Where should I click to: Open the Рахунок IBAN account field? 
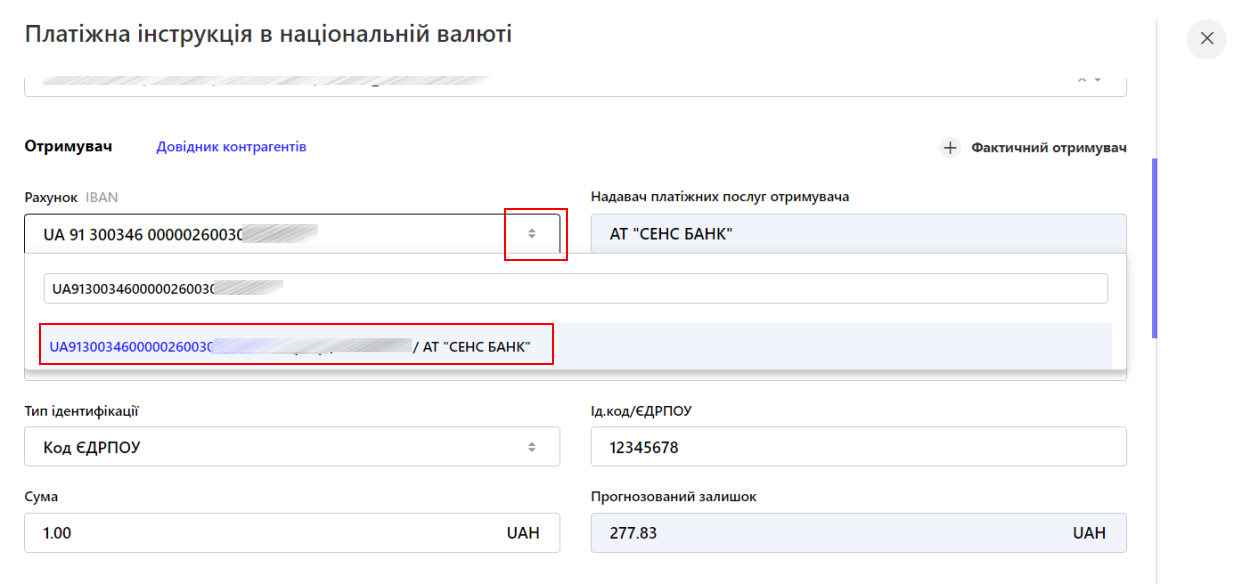[x=292, y=233]
